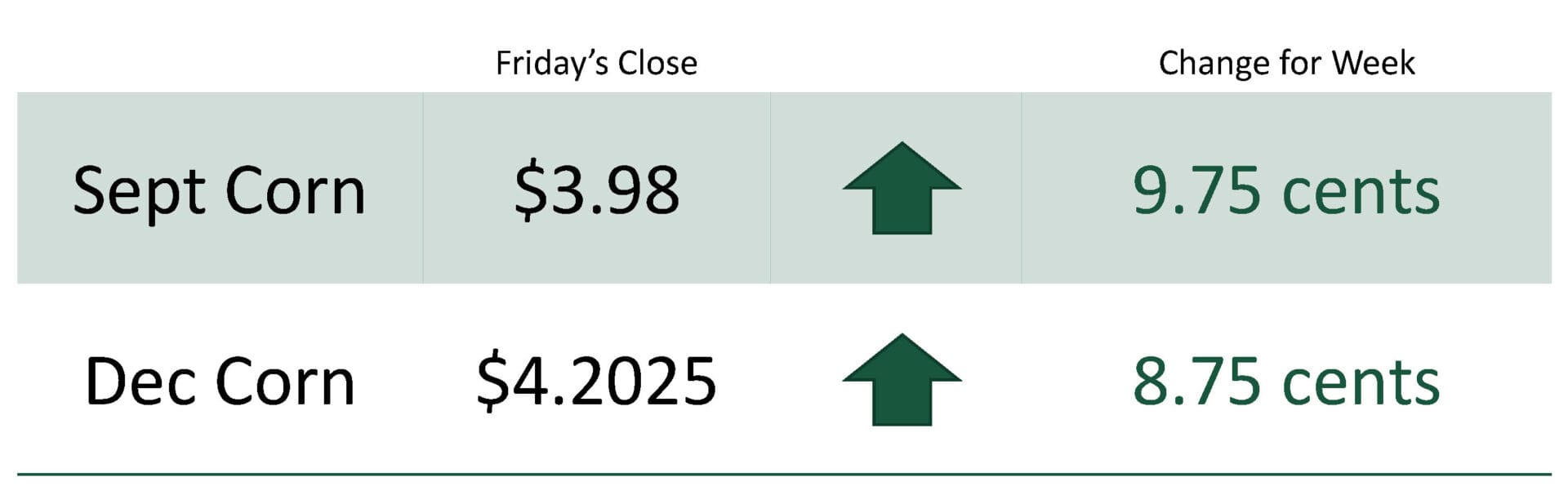Screen dimensions: 1568x487
Task: Click the 8.75 cents weekly change
Action: 1286,381
